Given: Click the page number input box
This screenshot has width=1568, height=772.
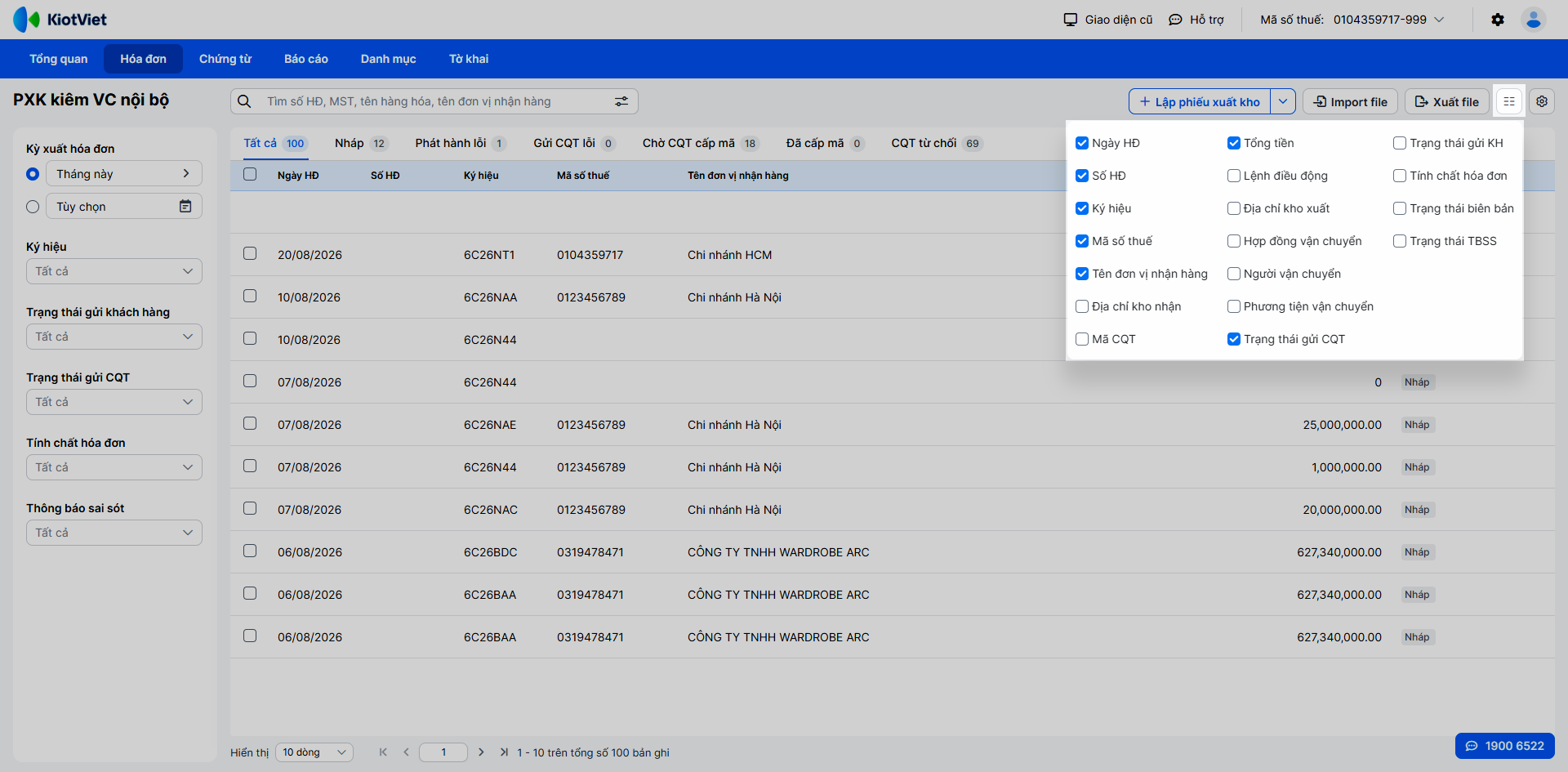Looking at the screenshot, I should 443,752.
